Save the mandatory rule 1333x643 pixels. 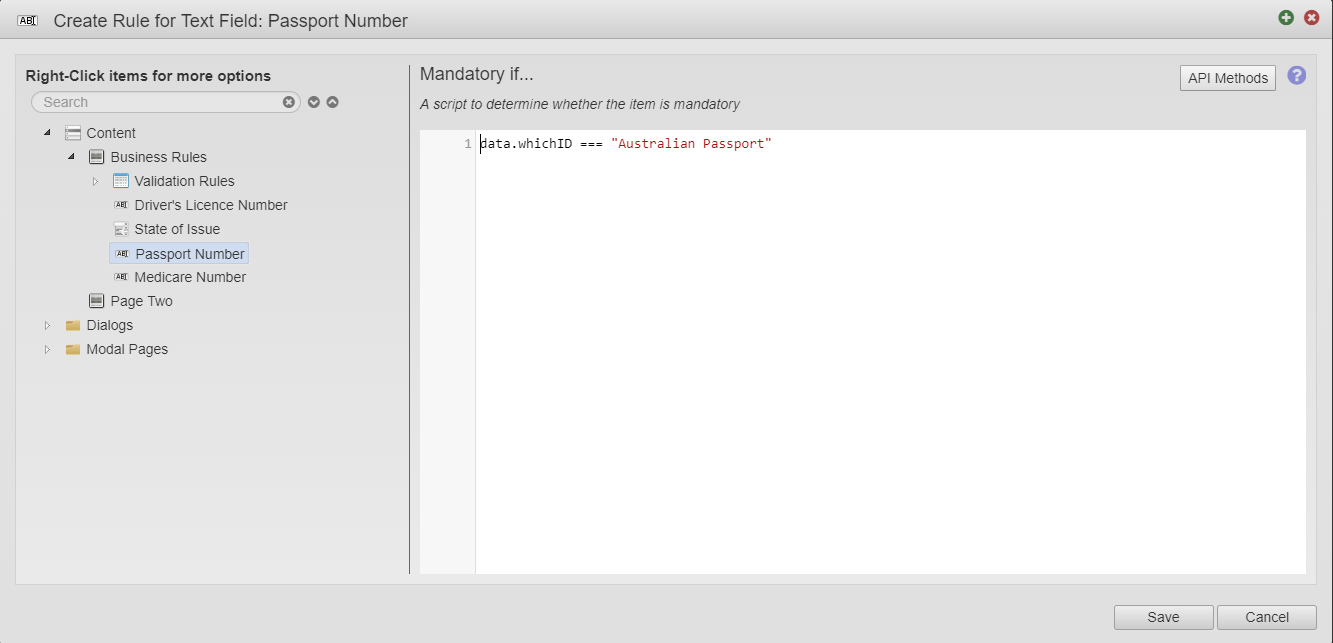tap(1163, 617)
